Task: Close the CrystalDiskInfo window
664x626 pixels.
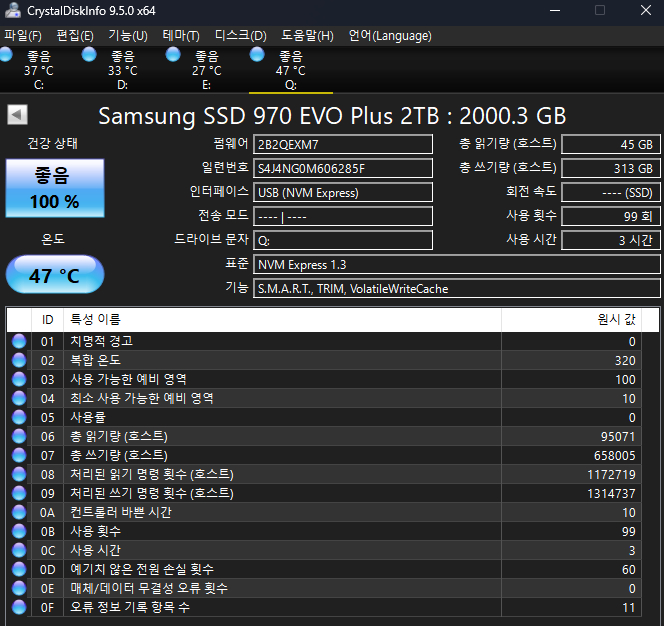Action: (646, 10)
